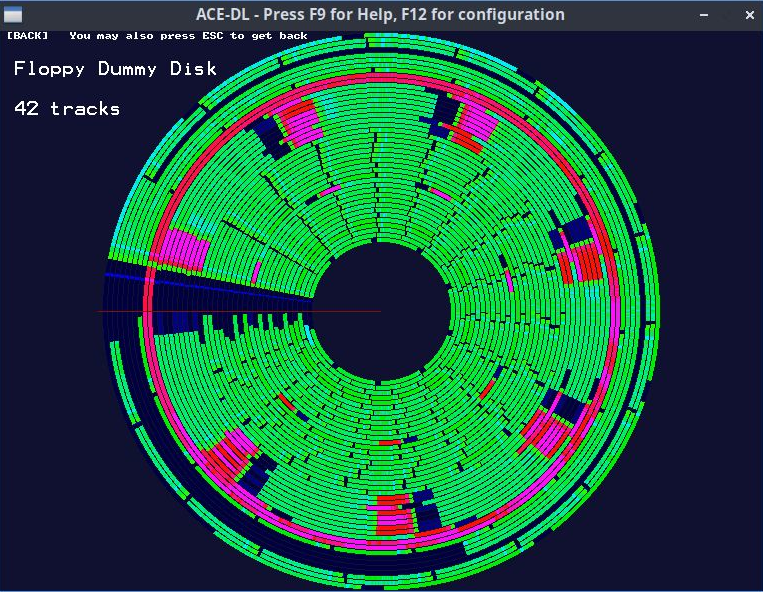Screen dimensions: 763x592
Task: Close the ACE-DL window
Action: coord(749,15)
